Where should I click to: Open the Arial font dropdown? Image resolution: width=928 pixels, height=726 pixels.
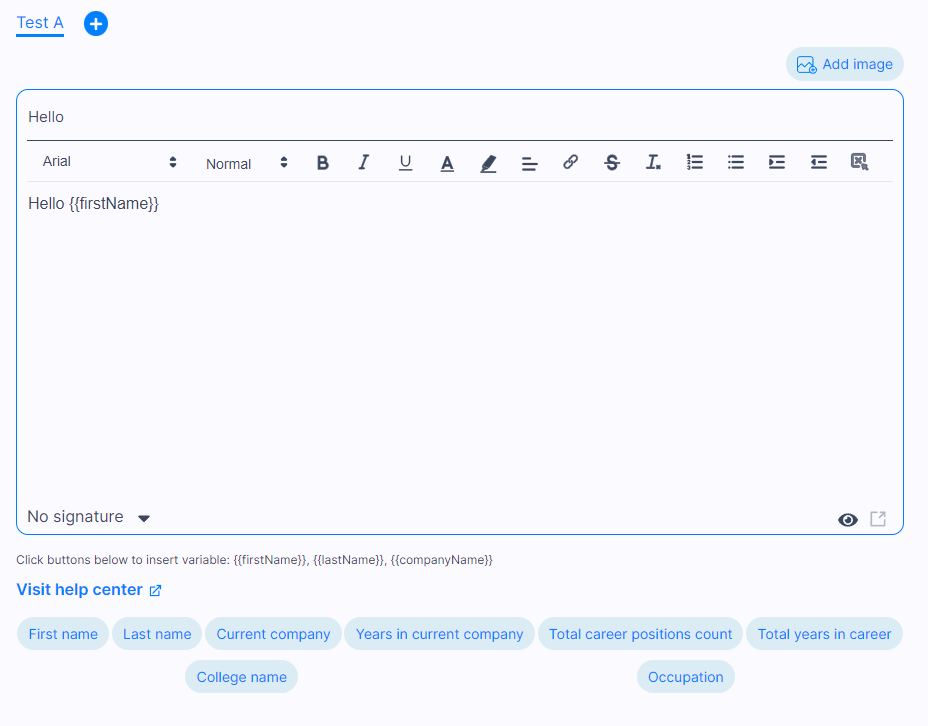click(109, 162)
